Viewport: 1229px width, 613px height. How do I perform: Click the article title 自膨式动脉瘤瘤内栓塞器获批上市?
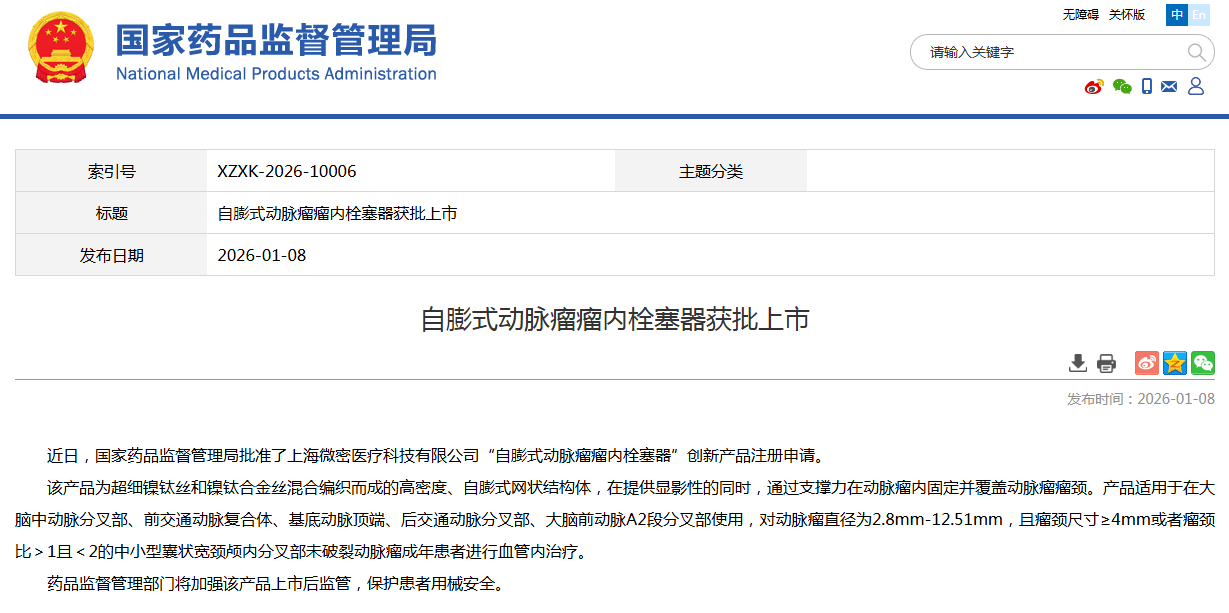(614, 318)
